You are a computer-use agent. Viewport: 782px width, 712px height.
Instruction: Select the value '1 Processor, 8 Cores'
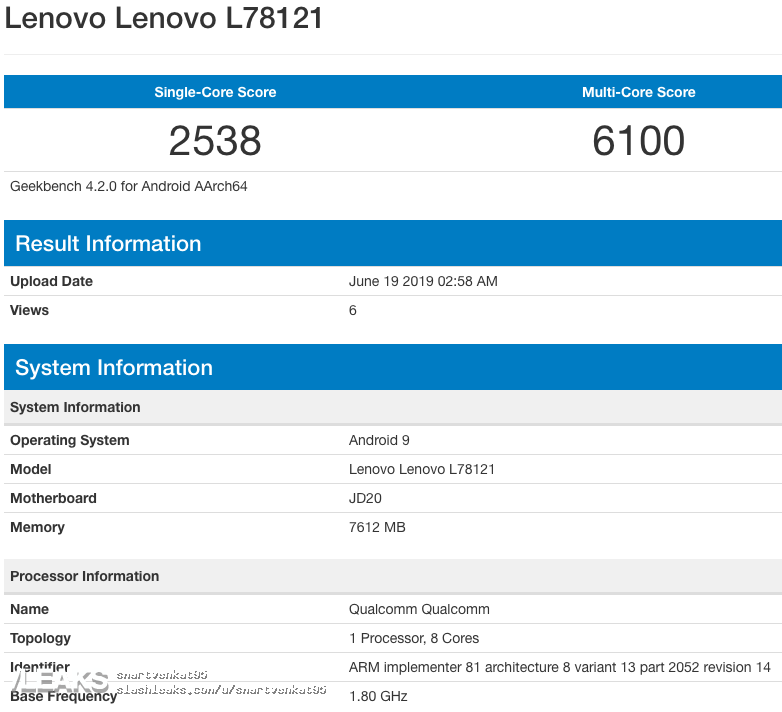pyautogui.click(x=414, y=638)
